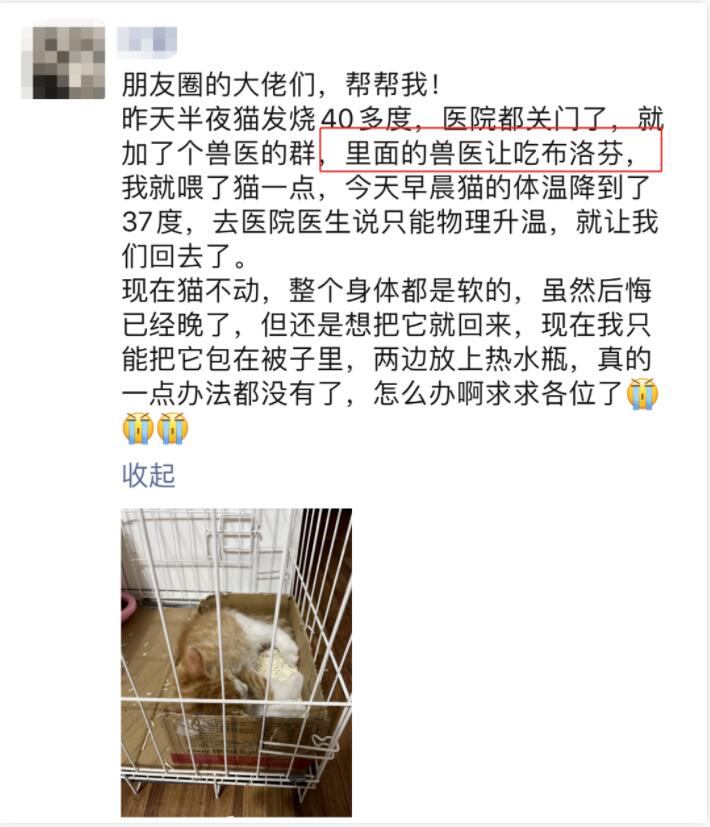Click the second crying emoji on the emoji-only row
The height and width of the screenshot is (827, 710).
172,428
